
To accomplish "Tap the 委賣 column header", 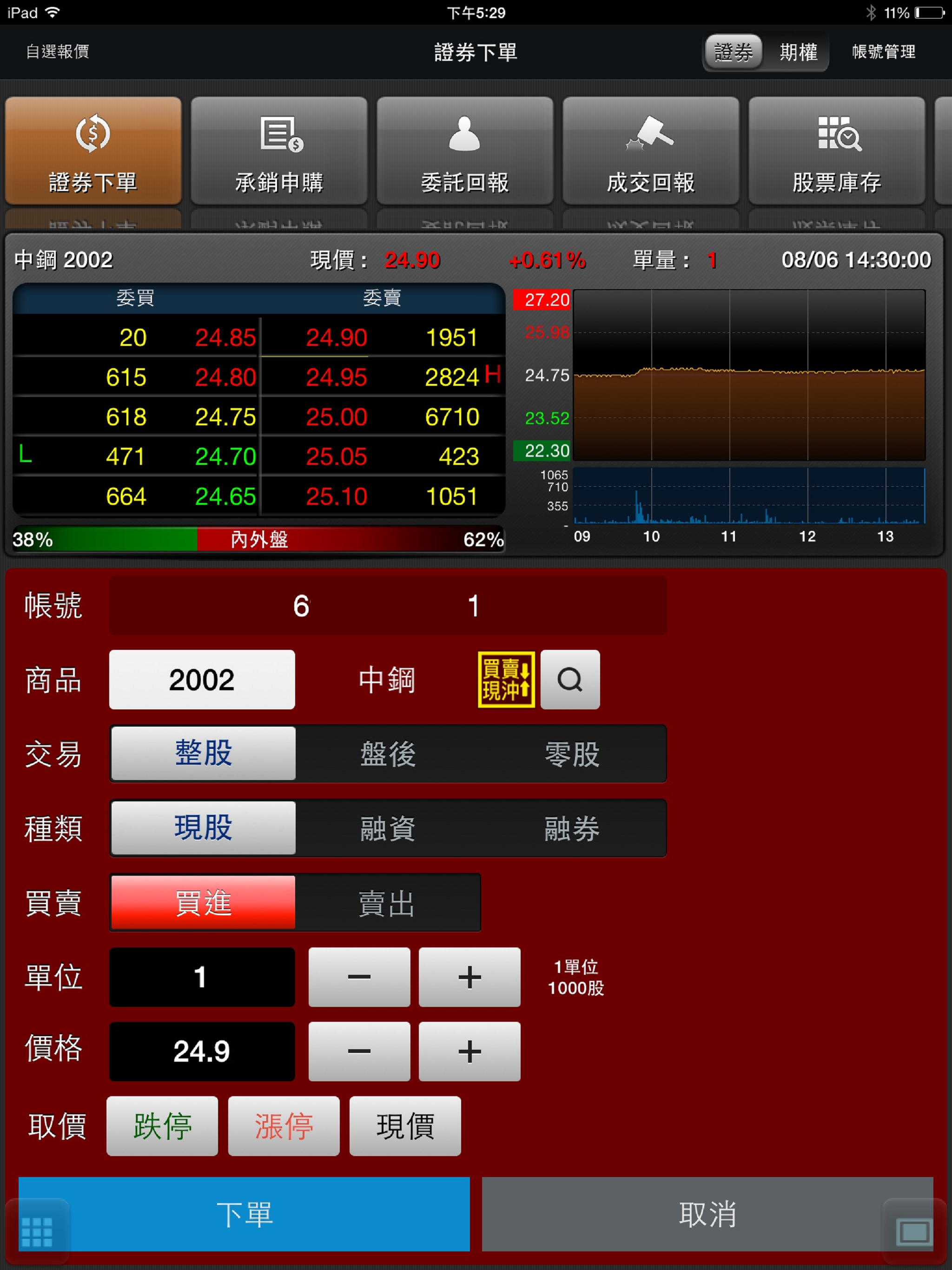I will [382, 298].
